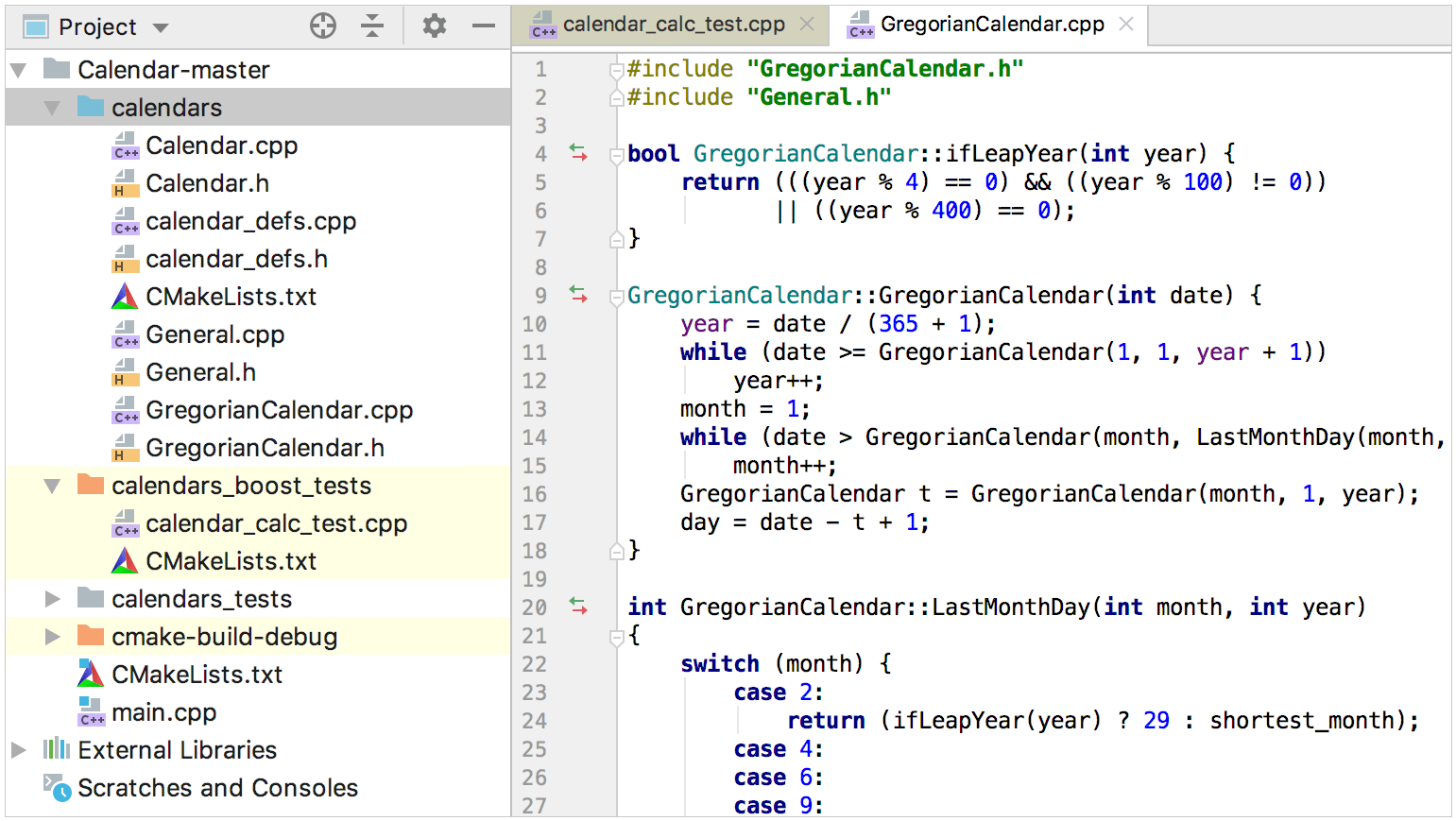Select General.h in project tree
This screenshot has height=821, width=1456.
pos(200,372)
